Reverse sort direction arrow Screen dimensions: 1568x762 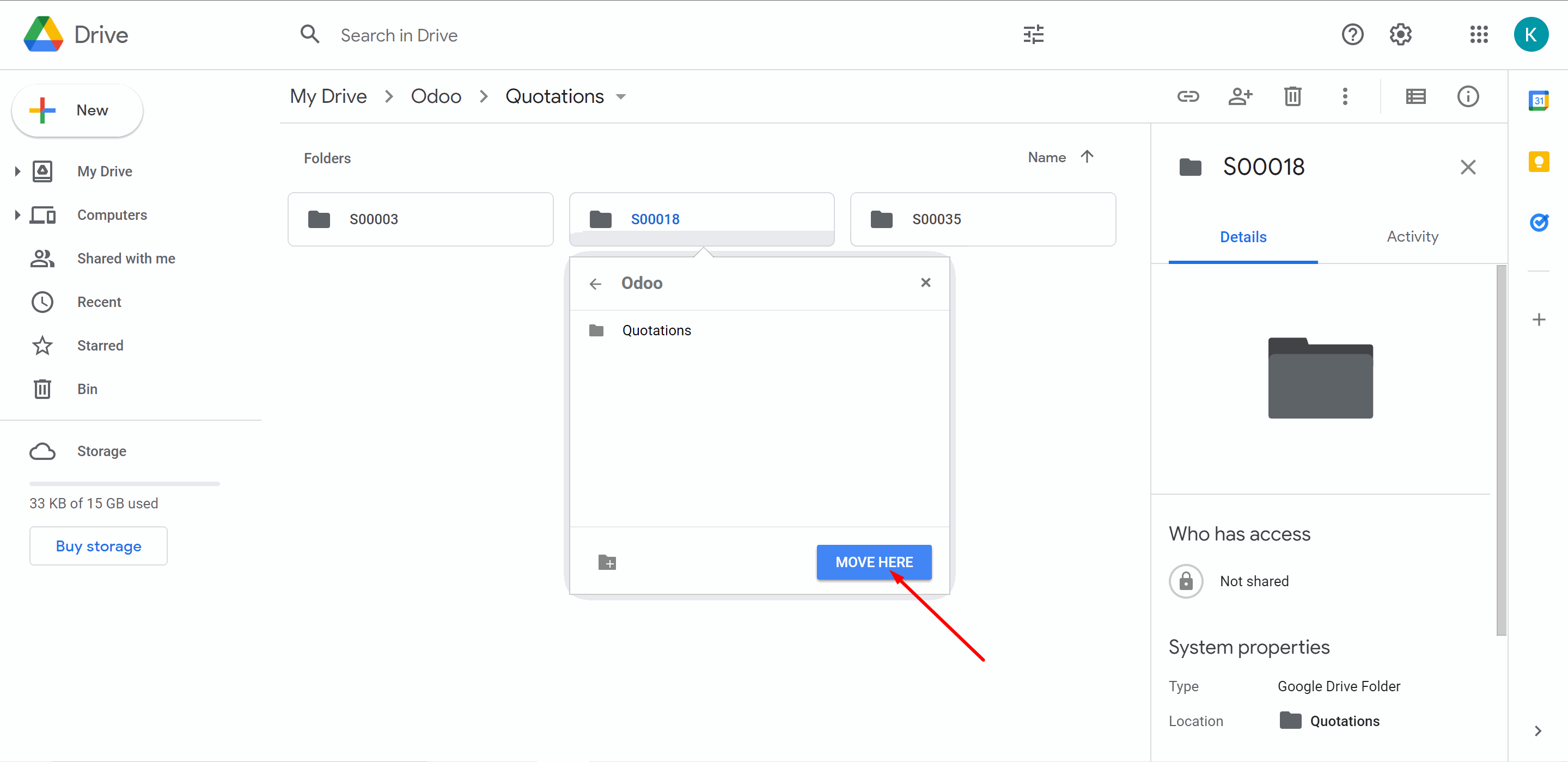pyautogui.click(x=1087, y=157)
